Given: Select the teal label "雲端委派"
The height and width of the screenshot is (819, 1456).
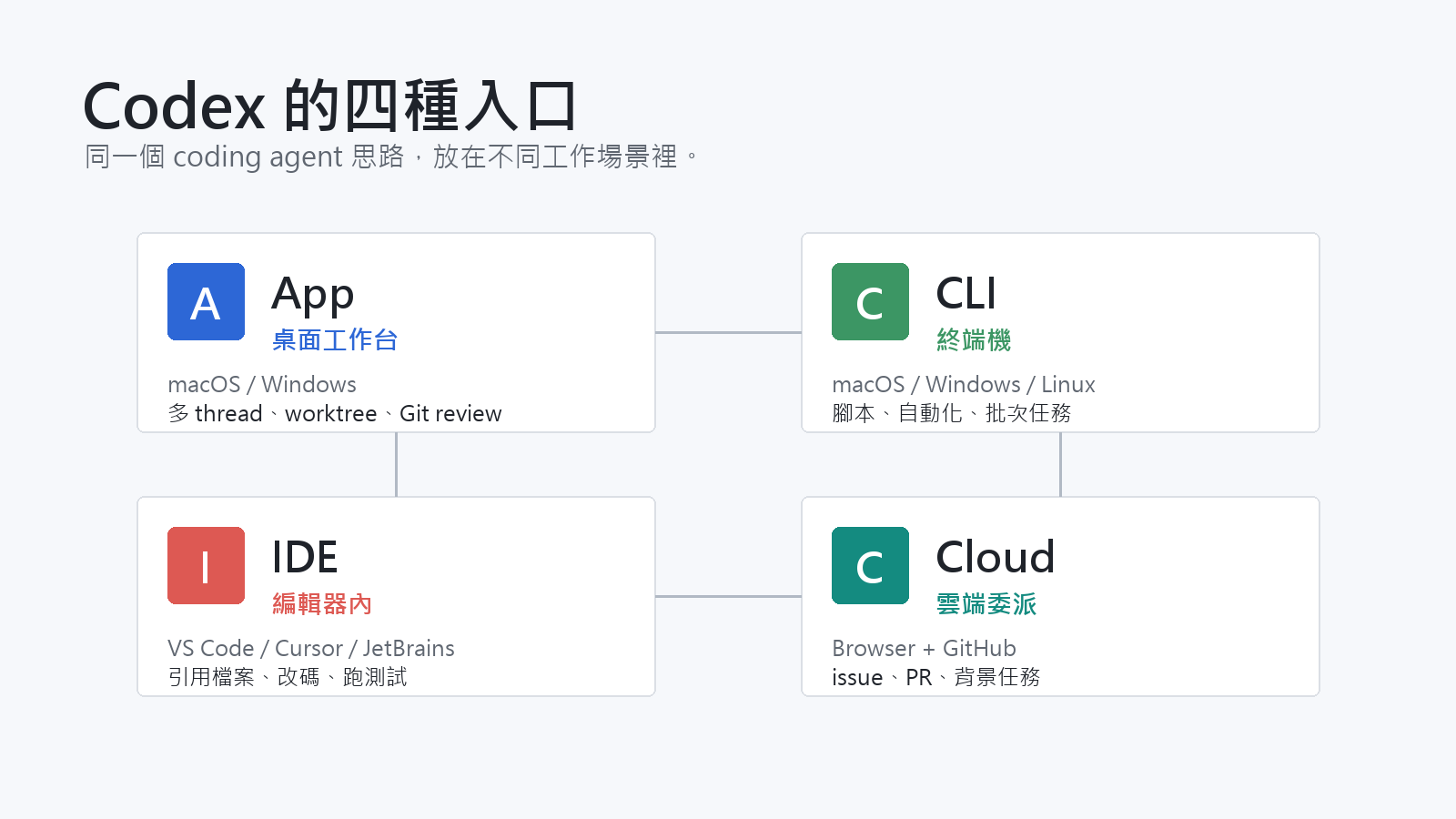Looking at the screenshot, I should coord(986,604).
